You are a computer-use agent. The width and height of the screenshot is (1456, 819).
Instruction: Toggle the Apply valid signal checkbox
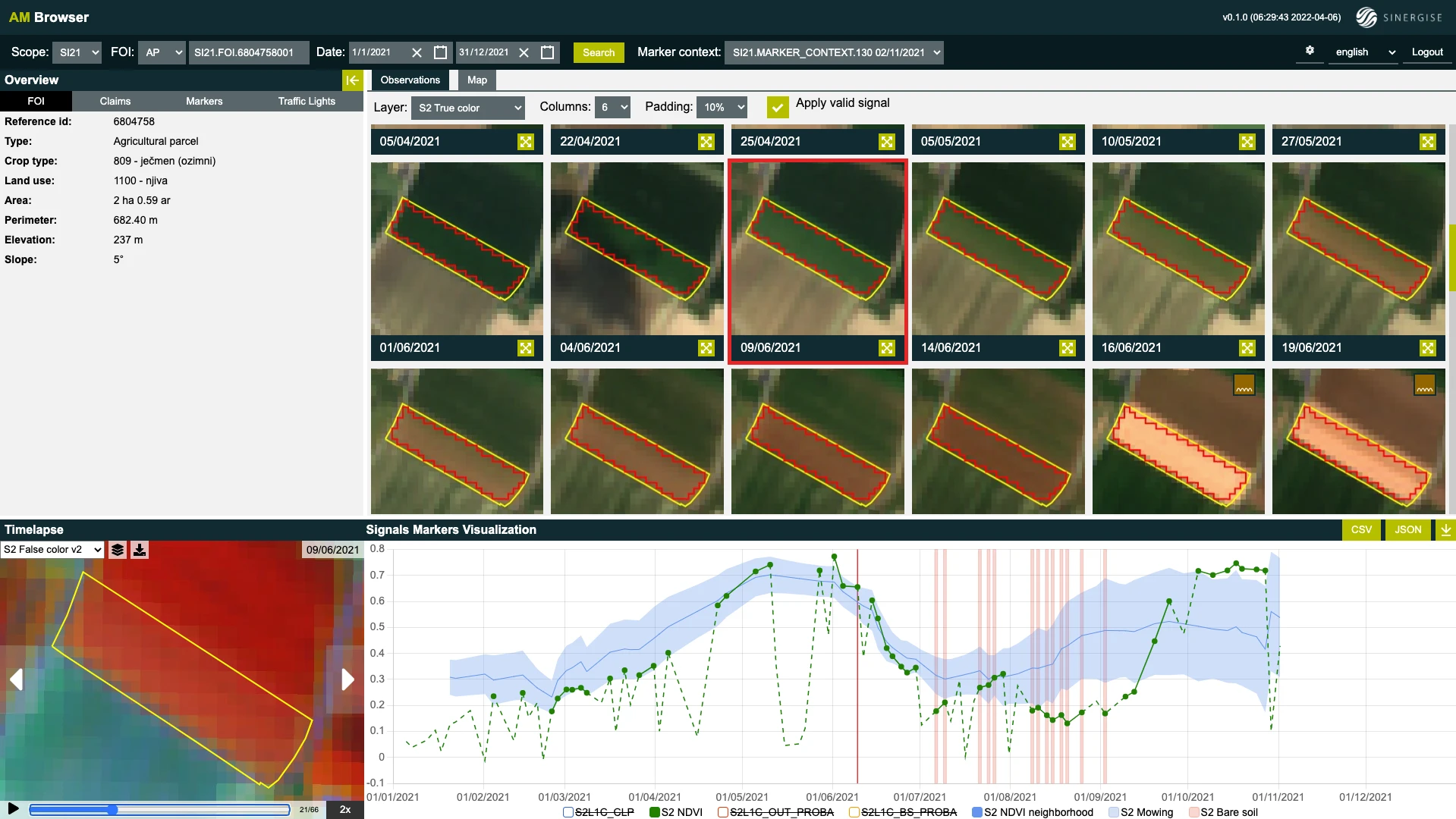coord(777,107)
